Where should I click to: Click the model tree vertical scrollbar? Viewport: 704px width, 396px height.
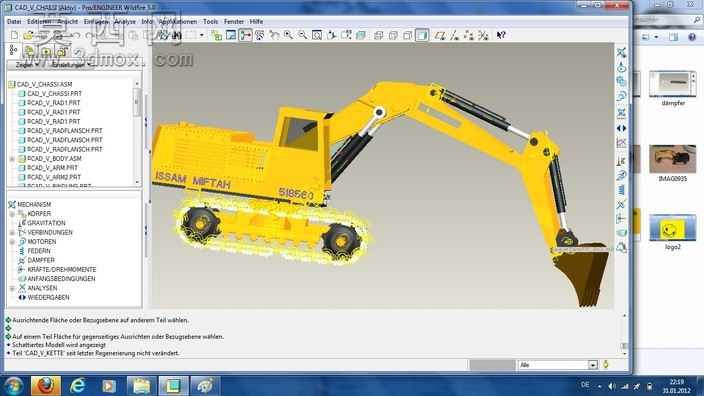137,132
